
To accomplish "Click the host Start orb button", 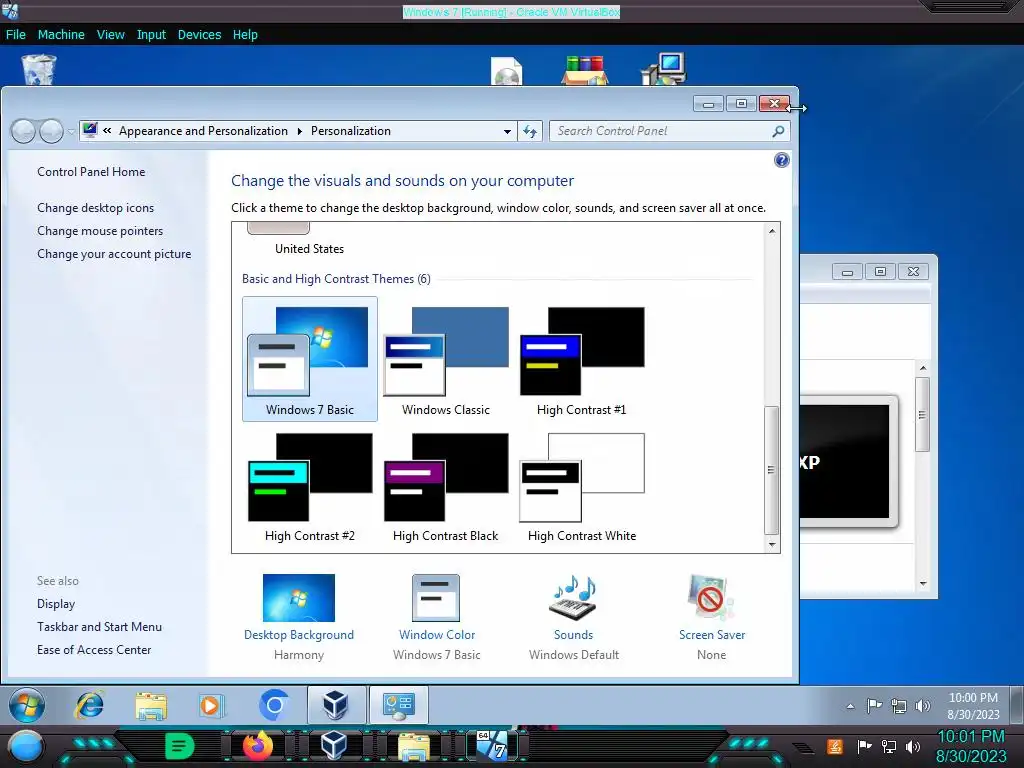I will pyautogui.click(x=26, y=747).
